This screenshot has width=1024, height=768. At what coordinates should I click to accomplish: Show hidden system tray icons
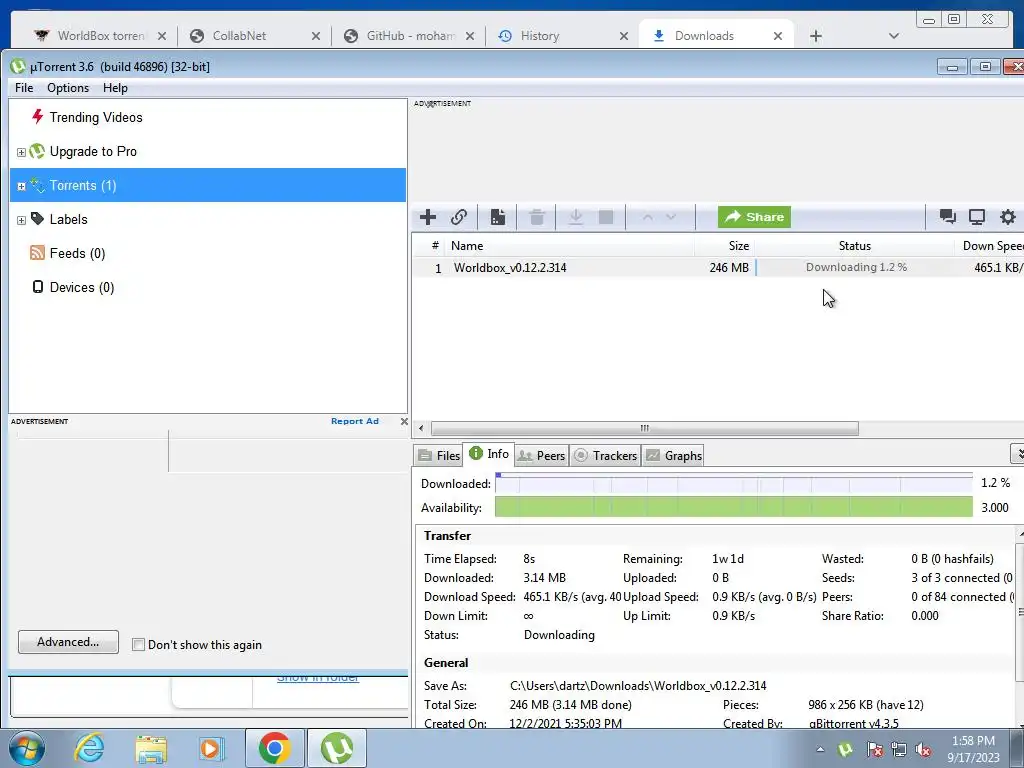[820, 749]
